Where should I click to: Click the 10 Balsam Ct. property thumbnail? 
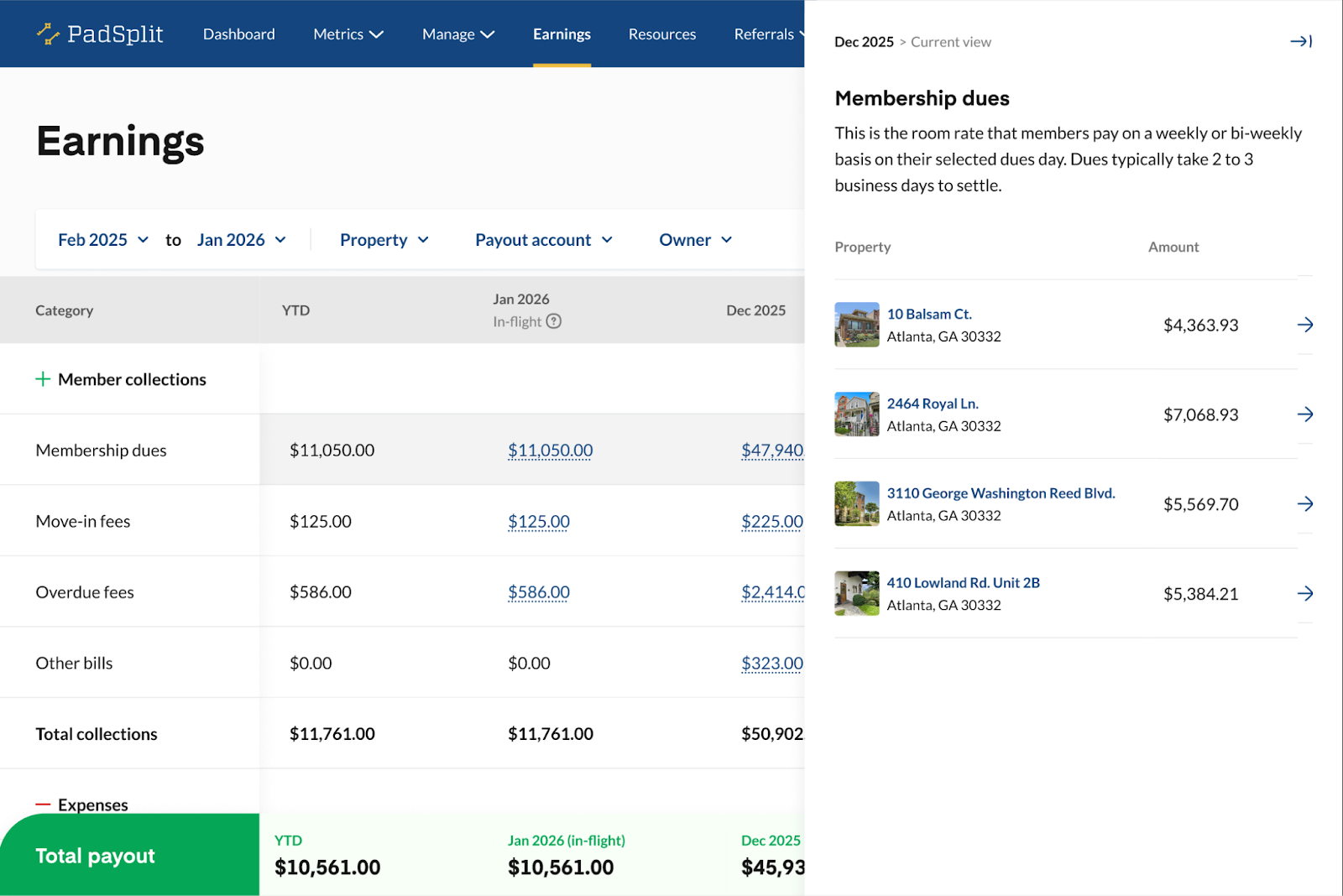coord(856,325)
